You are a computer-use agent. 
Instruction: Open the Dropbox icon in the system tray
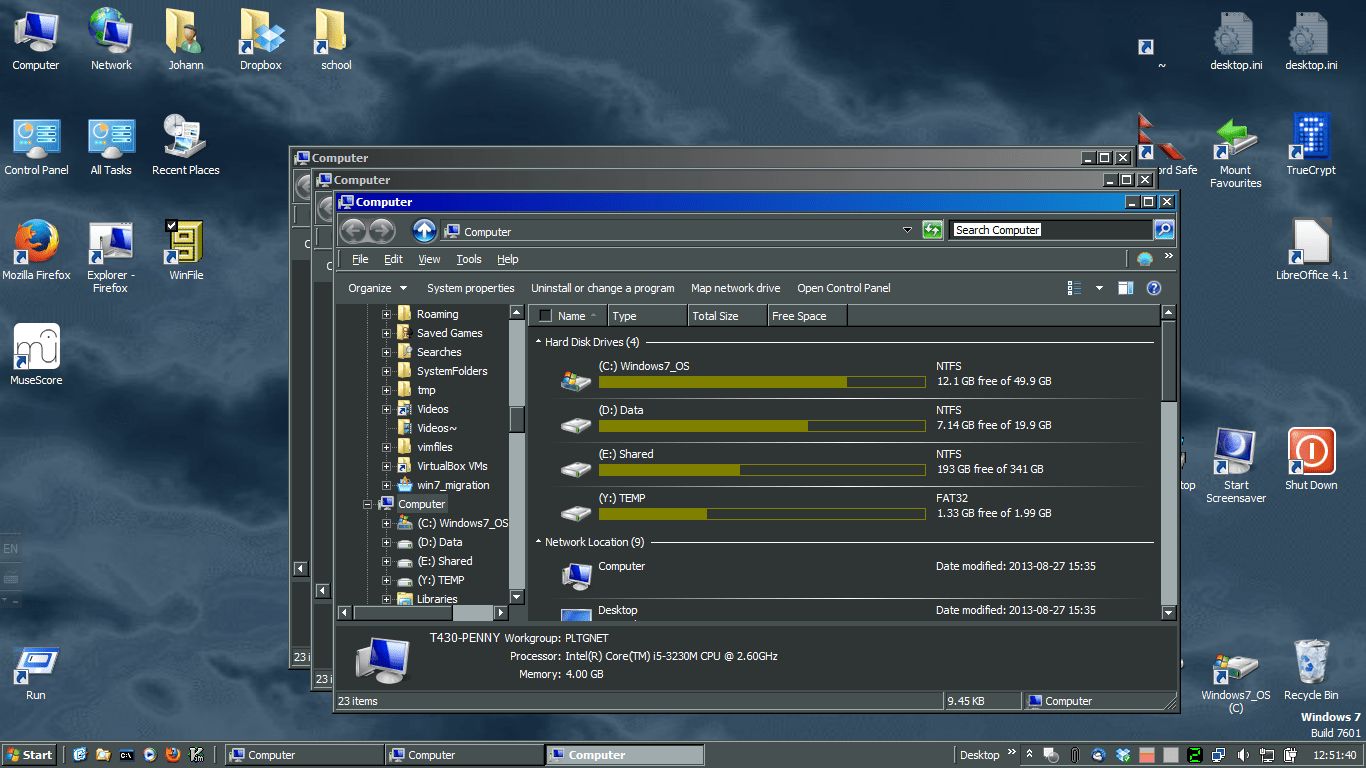(1121, 755)
